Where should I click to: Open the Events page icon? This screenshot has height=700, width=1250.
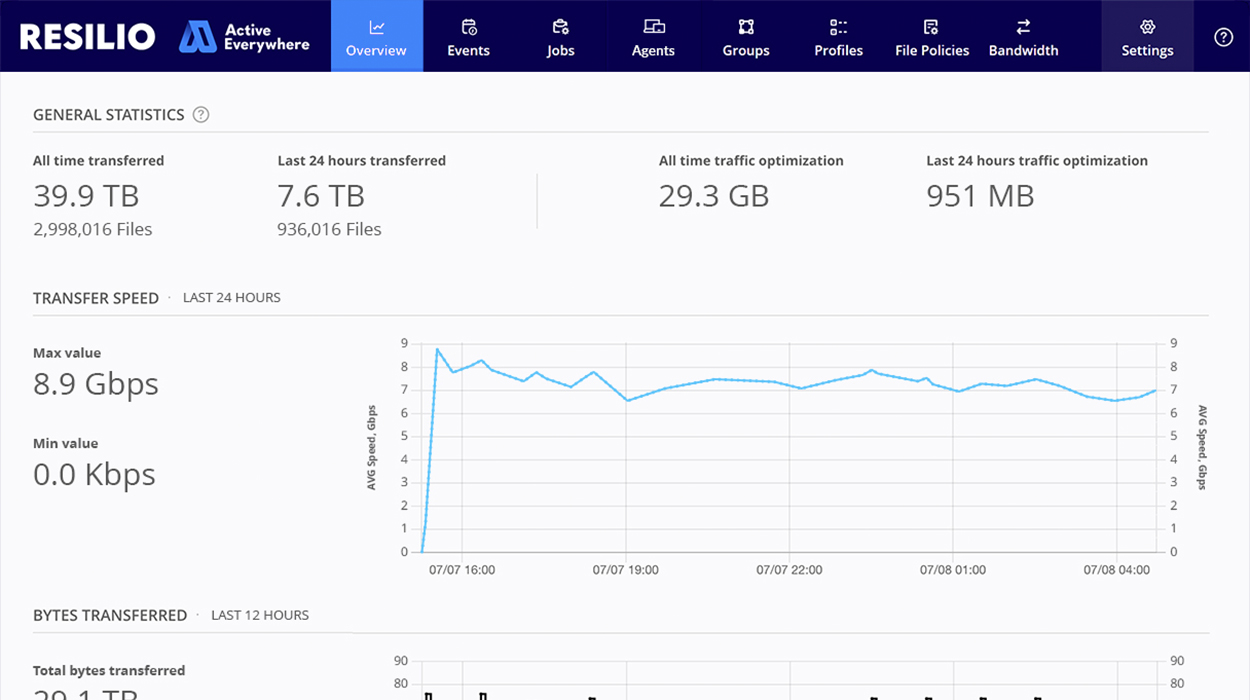pyautogui.click(x=468, y=28)
